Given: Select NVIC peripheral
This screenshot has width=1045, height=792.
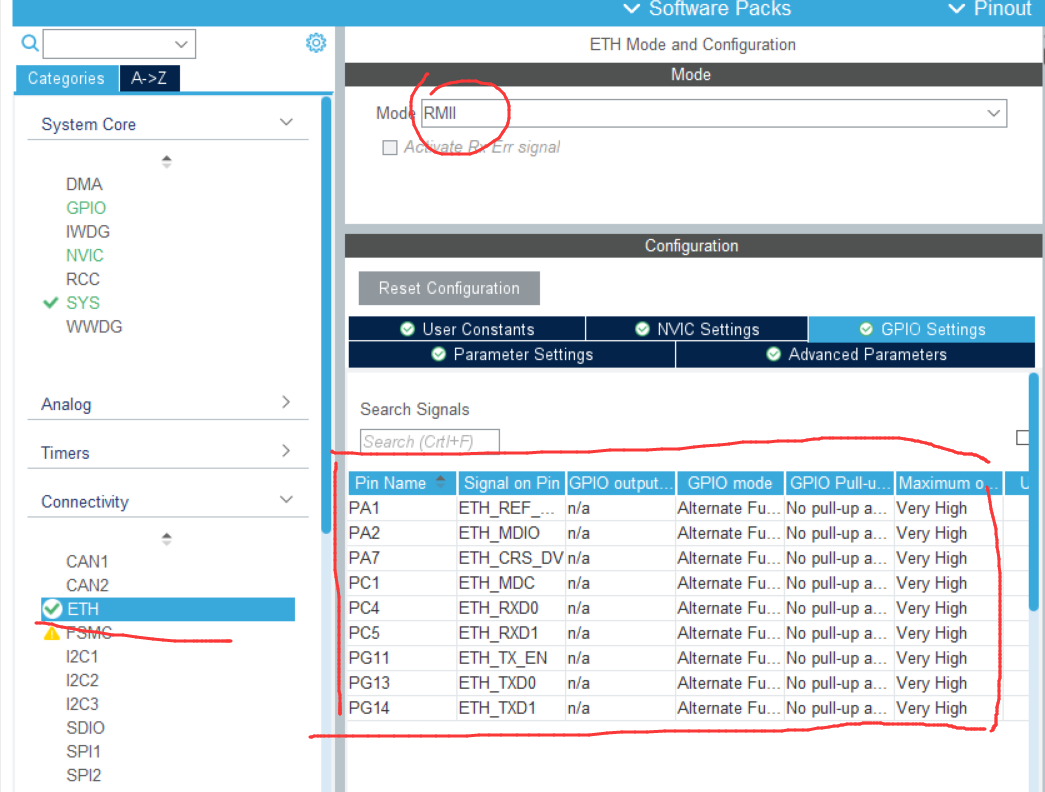Looking at the screenshot, I should [85, 255].
